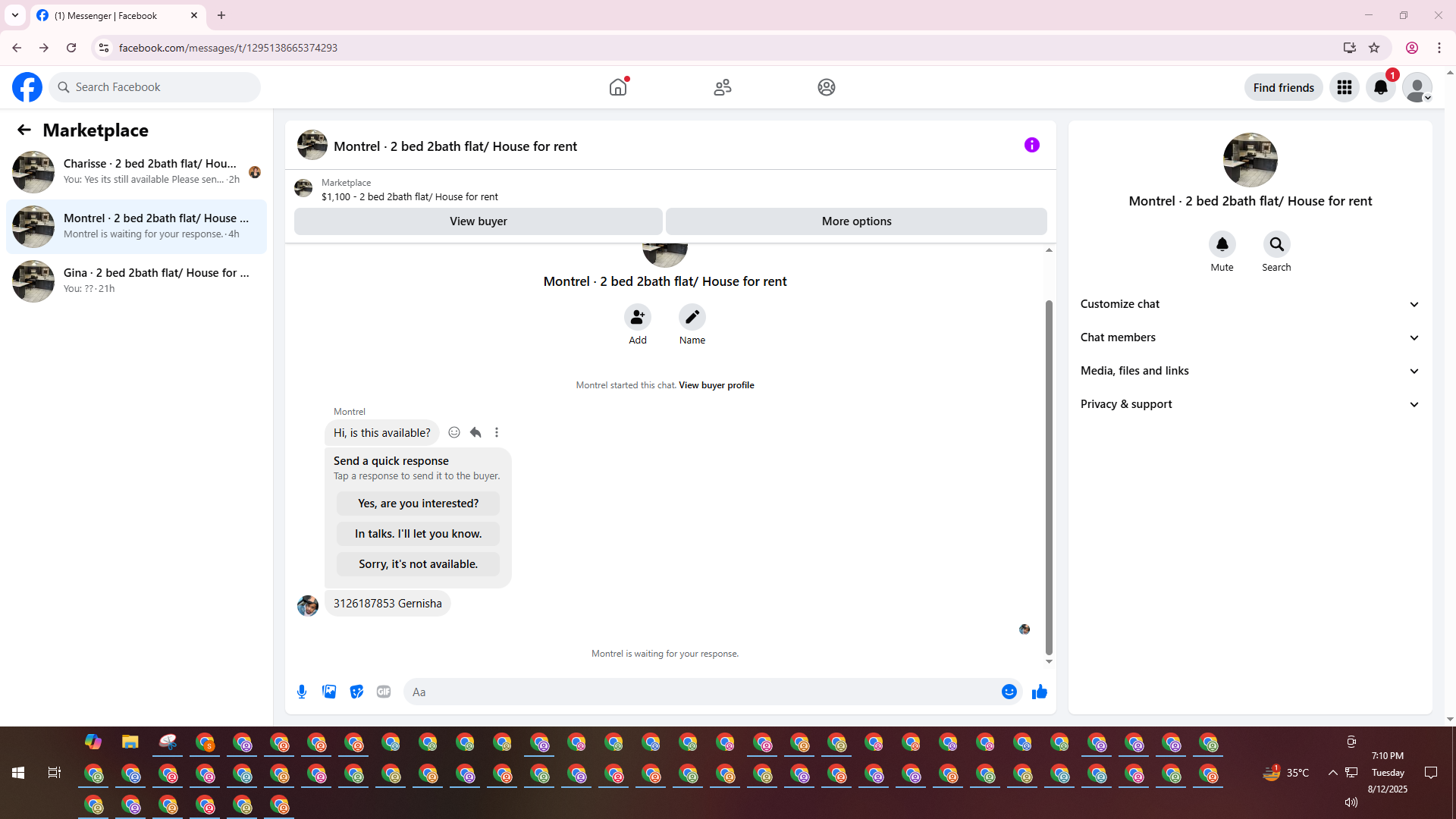This screenshot has height=819, width=1456.
Task: React to 'Hi, is this available?' message
Action: point(454,432)
